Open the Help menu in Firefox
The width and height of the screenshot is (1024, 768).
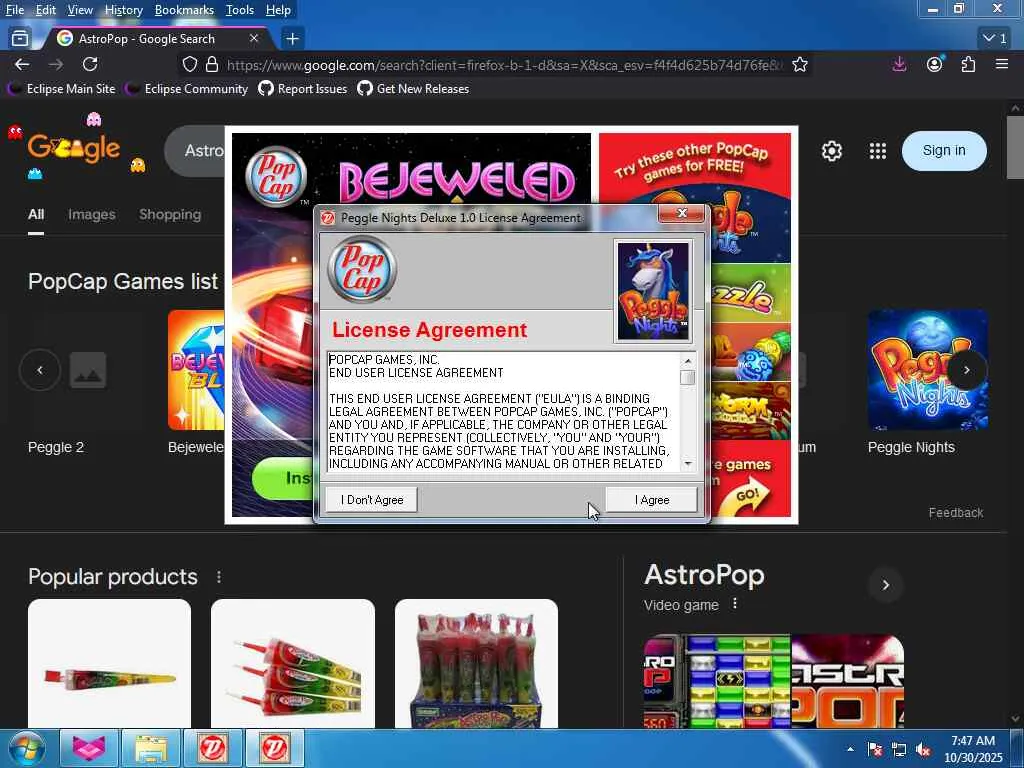point(278,10)
